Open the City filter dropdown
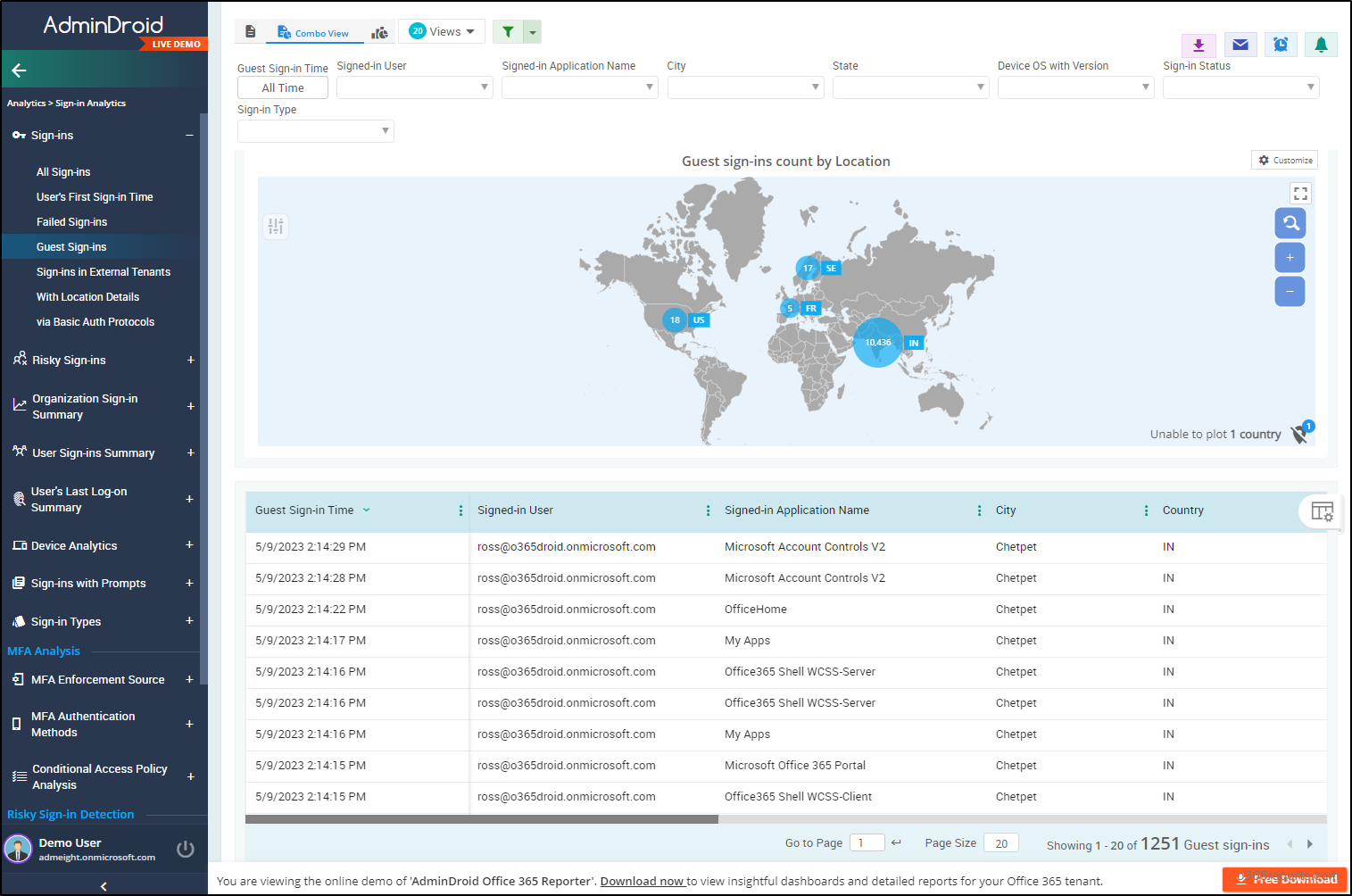The image size is (1352, 896). coord(745,87)
